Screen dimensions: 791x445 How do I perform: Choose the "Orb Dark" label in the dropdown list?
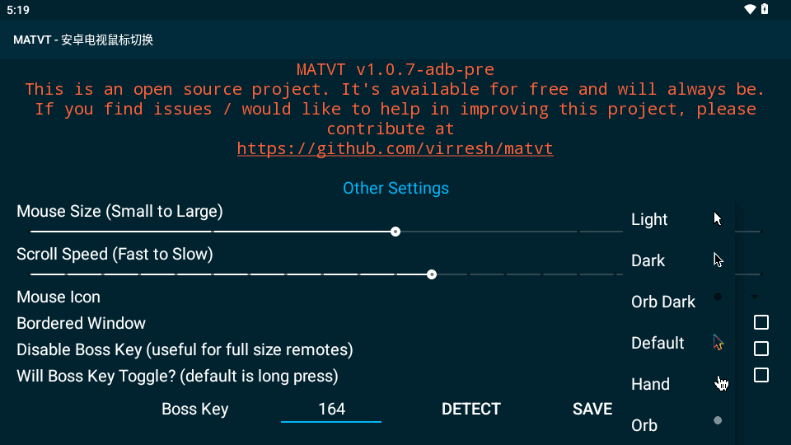(663, 302)
